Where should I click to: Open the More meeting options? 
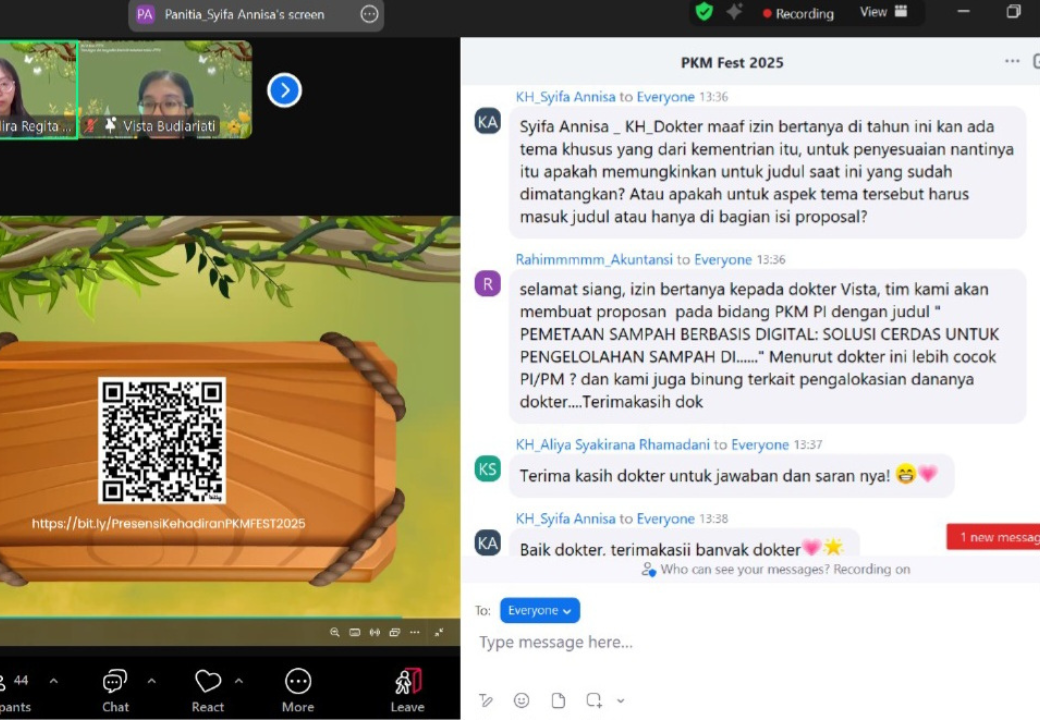pos(298,691)
